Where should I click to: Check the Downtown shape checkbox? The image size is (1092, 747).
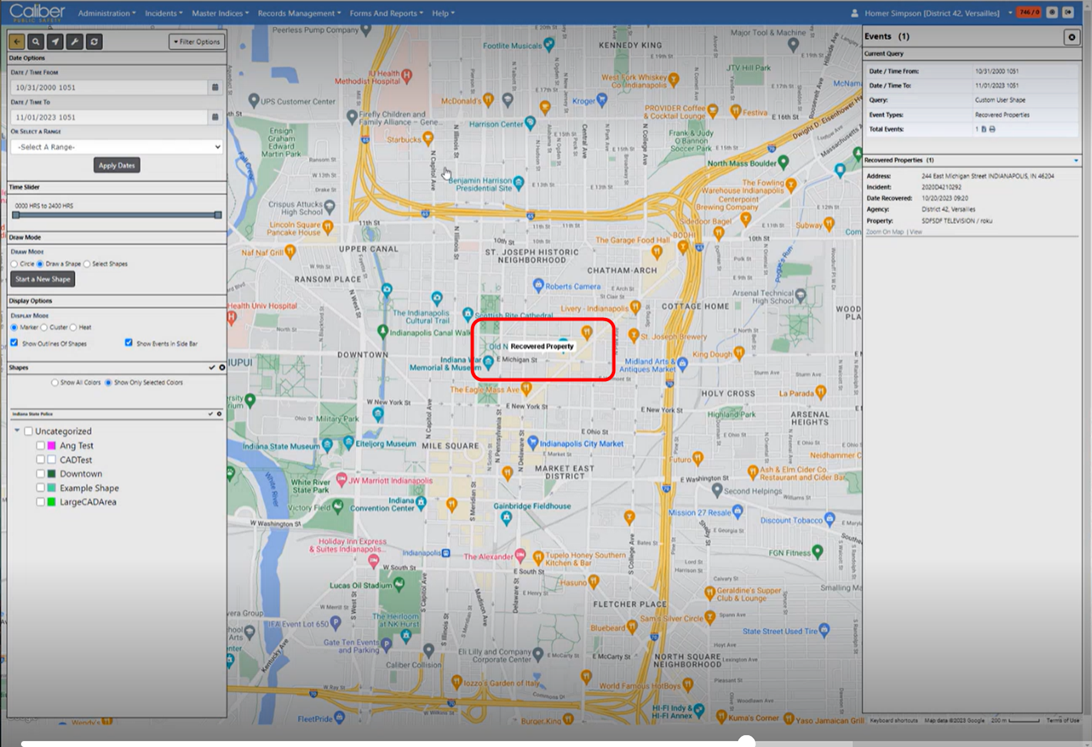pos(40,474)
